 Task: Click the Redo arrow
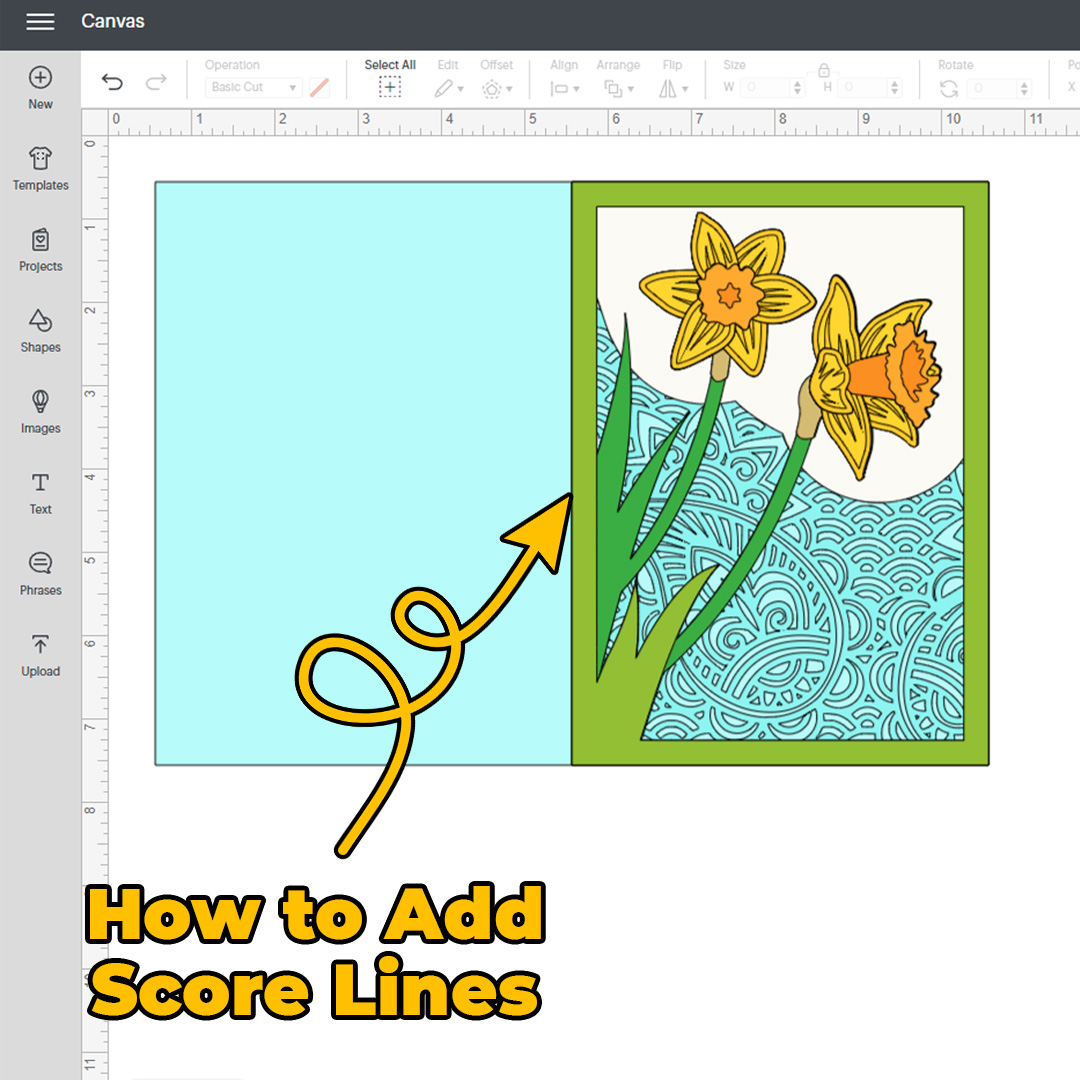click(x=156, y=83)
